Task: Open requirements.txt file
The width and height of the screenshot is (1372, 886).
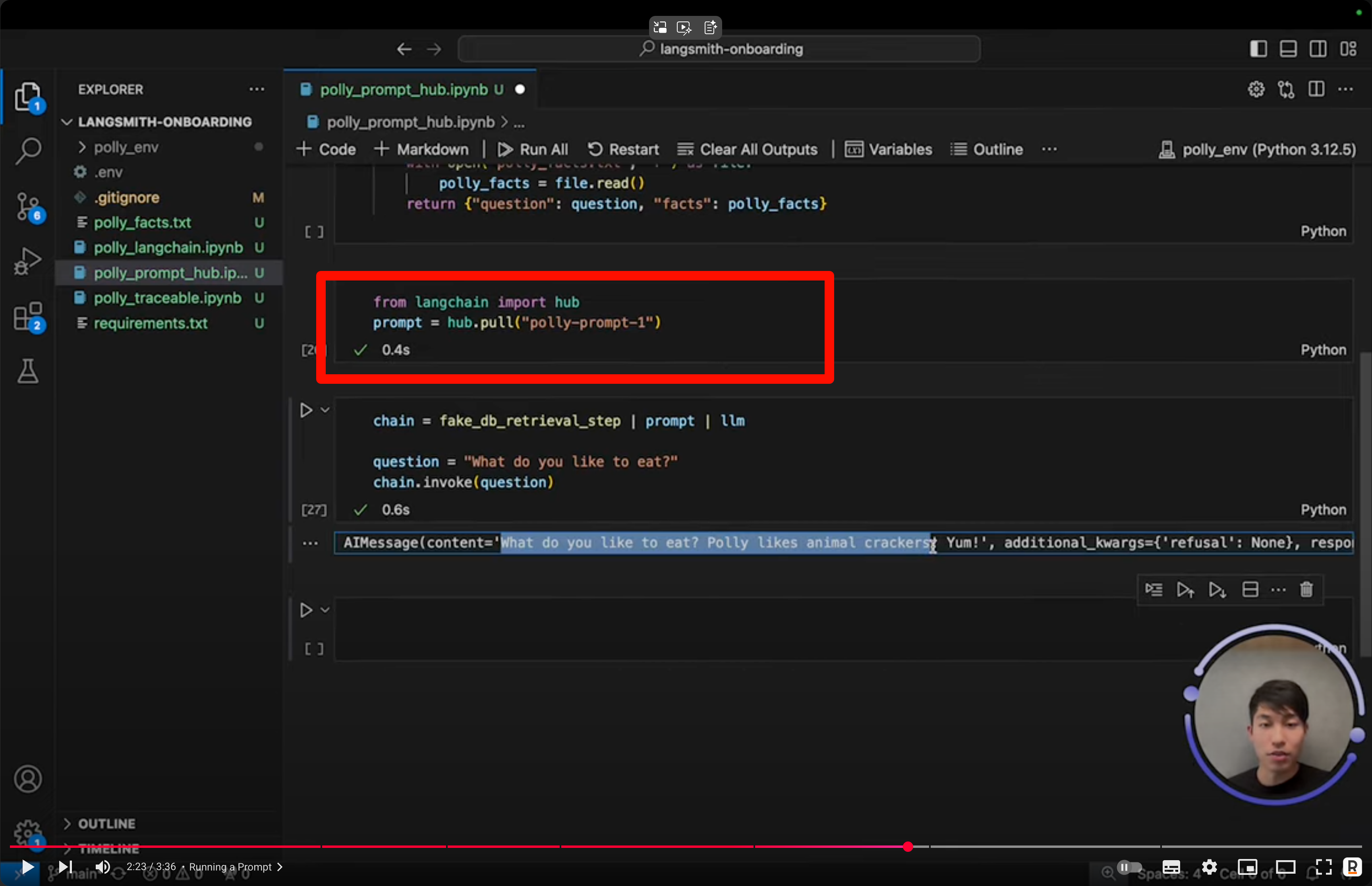Action: 150,323
